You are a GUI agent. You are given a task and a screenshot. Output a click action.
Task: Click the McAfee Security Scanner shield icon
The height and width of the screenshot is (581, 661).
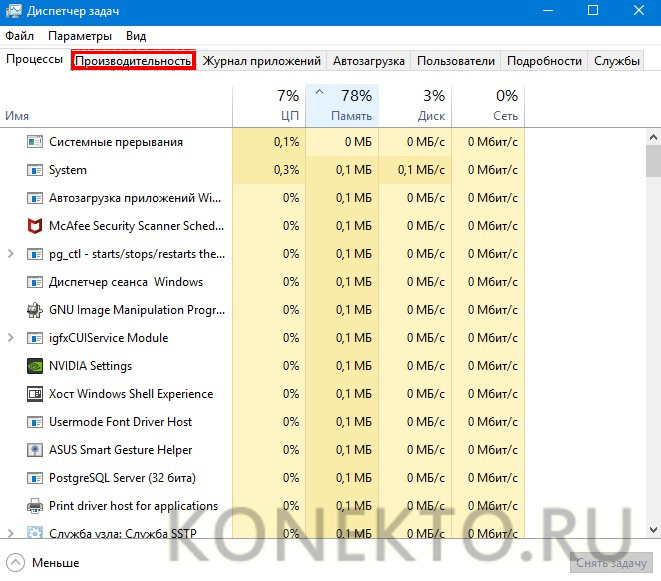coord(35,226)
